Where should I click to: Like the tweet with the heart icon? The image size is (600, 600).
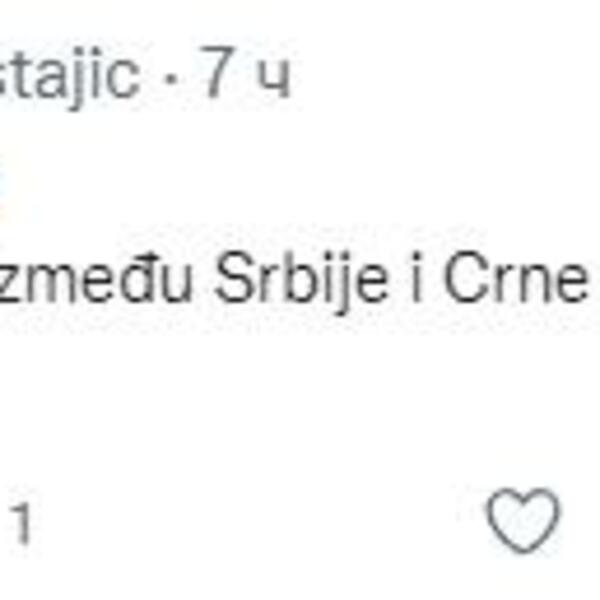(x=523, y=522)
